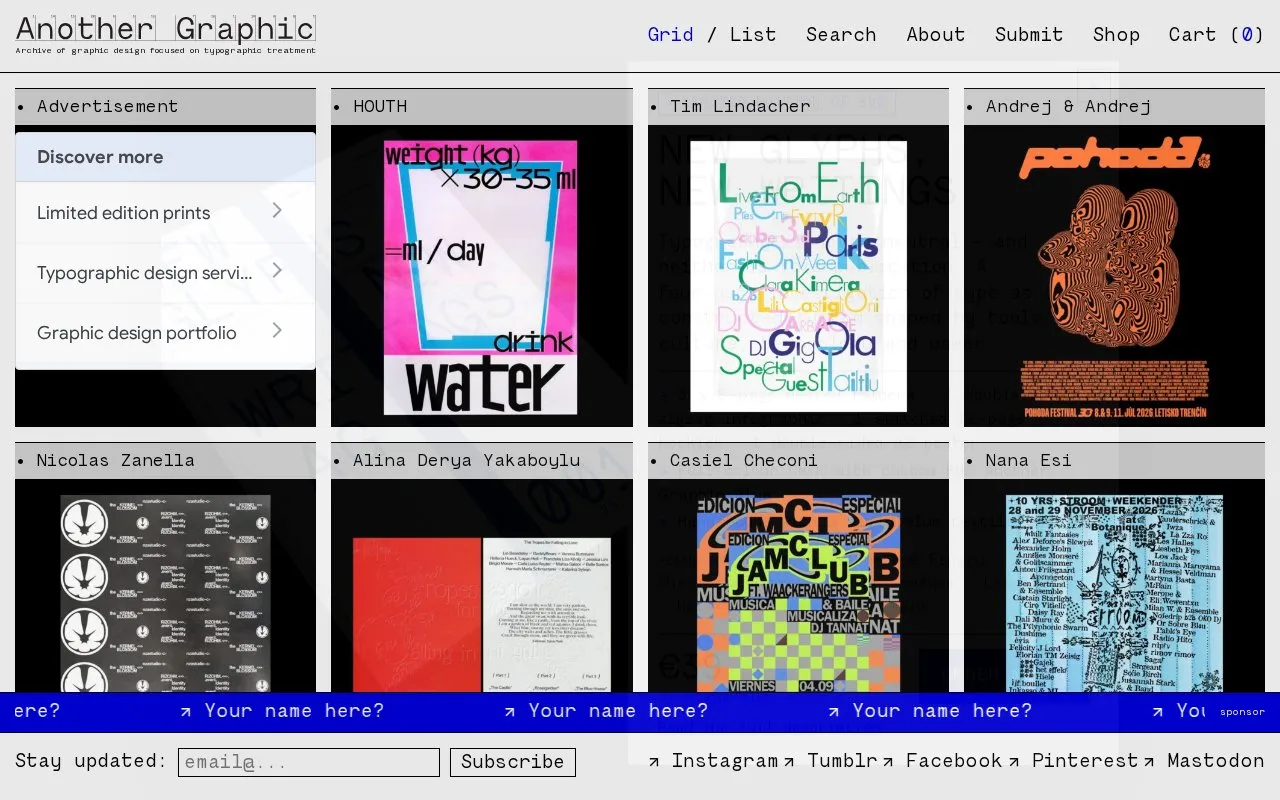Expand Limited edition prints chevron
The width and height of the screenshot is (1280, 800).
pos(277,210)
